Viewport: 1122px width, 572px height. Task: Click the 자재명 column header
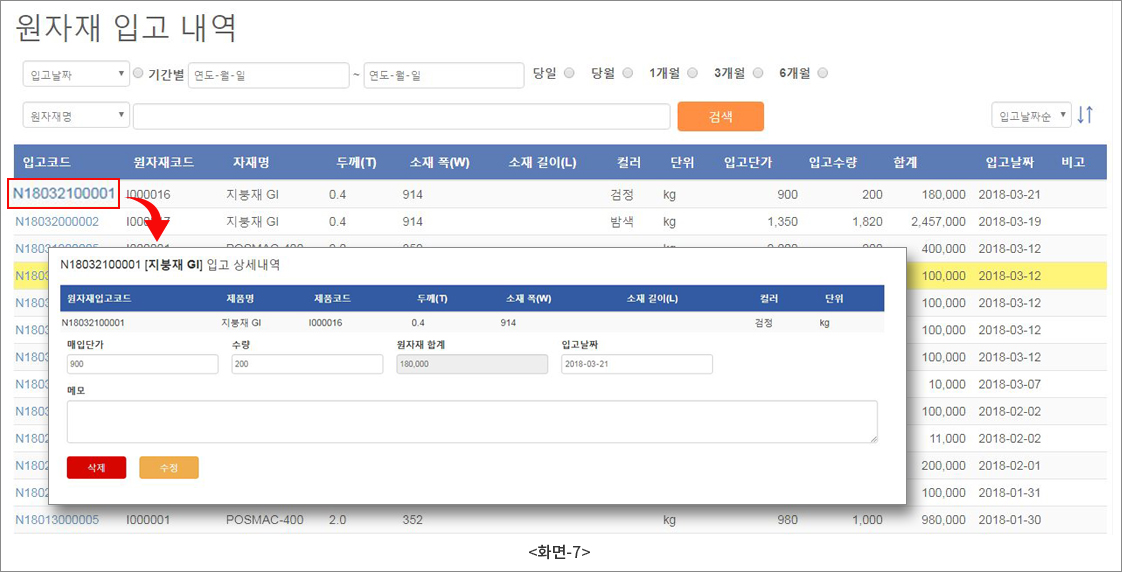[x=250, y=163]
